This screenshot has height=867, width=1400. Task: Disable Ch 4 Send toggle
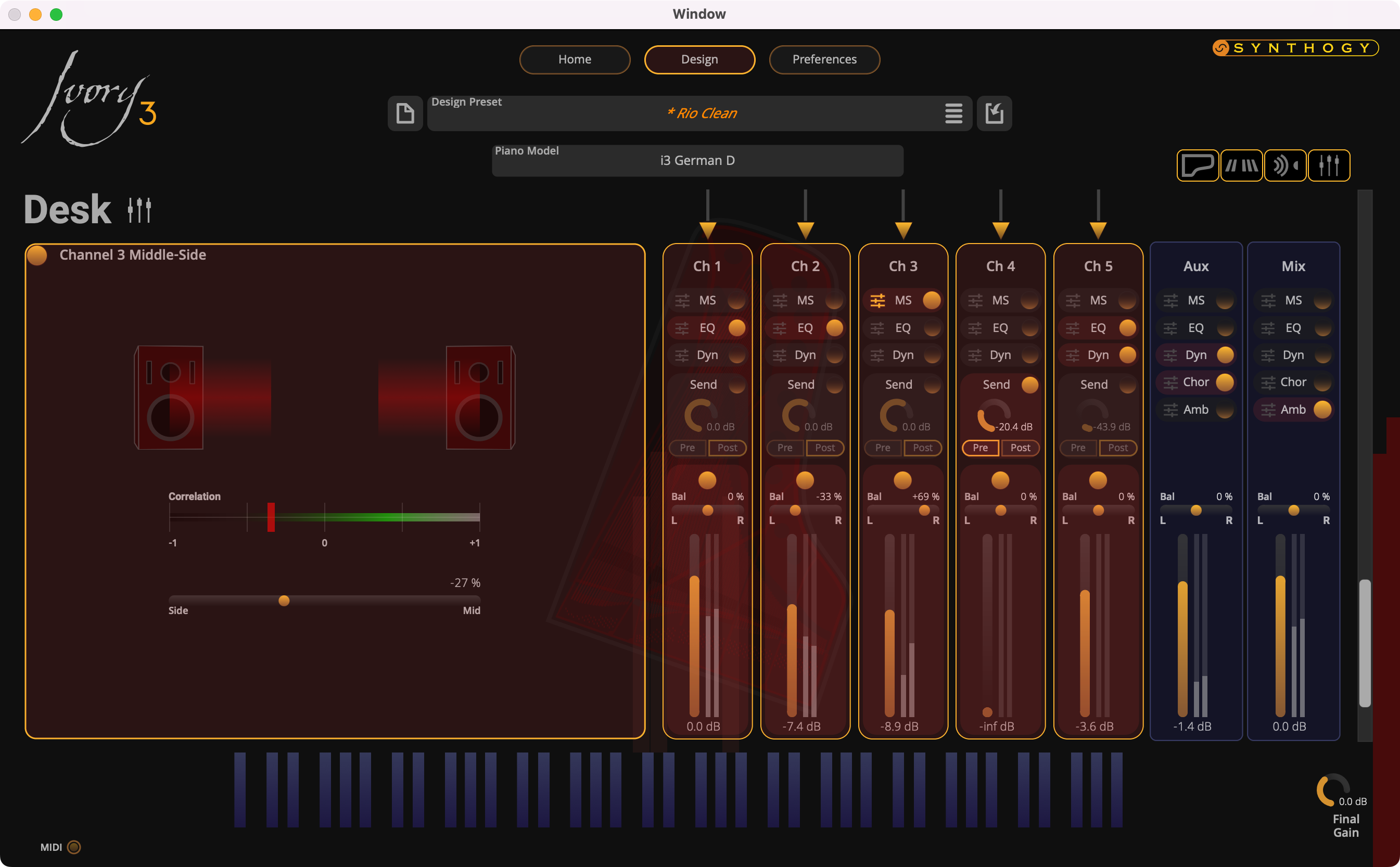click(x=1029, y=385)
